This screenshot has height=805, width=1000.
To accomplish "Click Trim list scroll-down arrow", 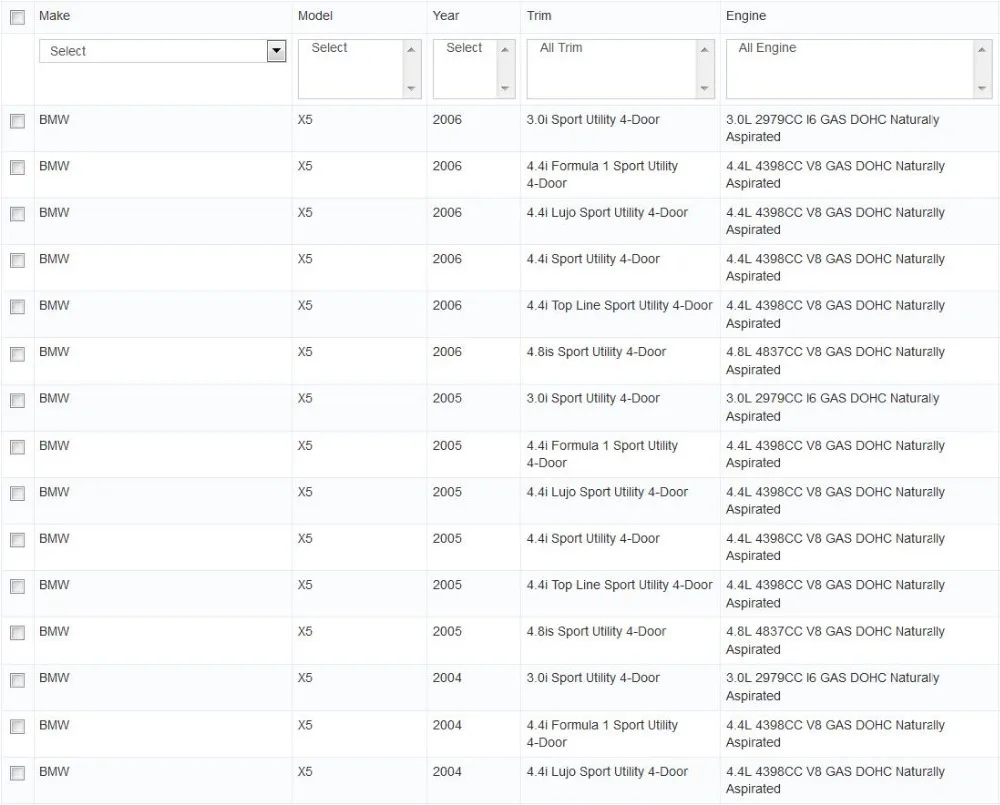I will pyautogui.click(x=704, y=88).
